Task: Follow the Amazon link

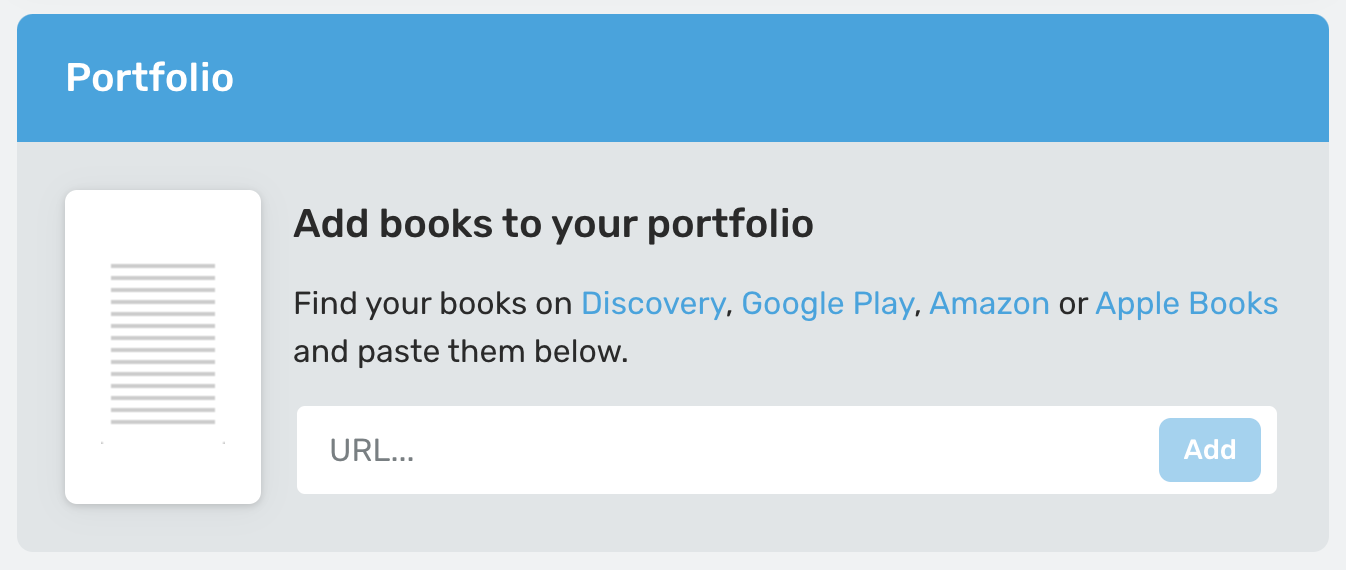Action: pos(989,303)
